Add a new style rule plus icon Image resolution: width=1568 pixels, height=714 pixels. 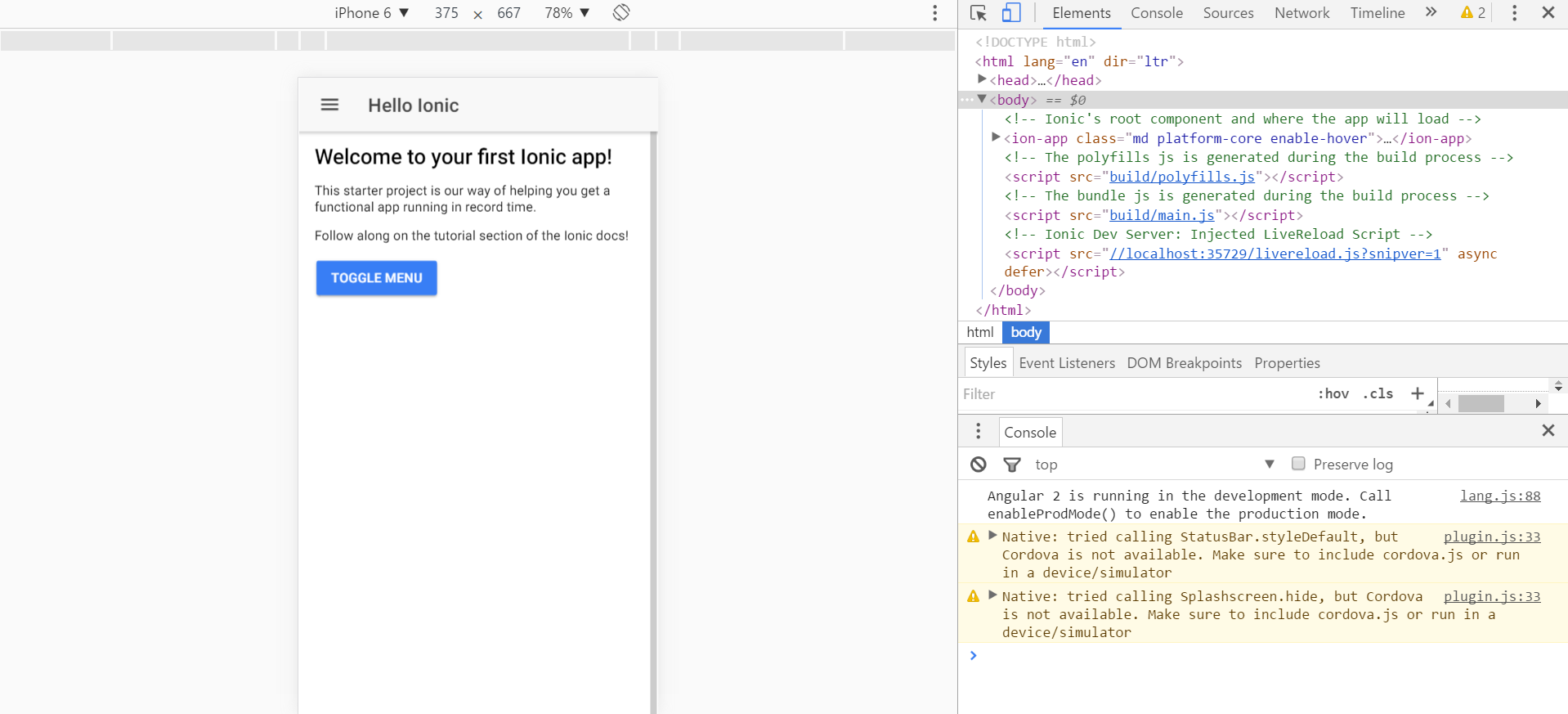1418,393
